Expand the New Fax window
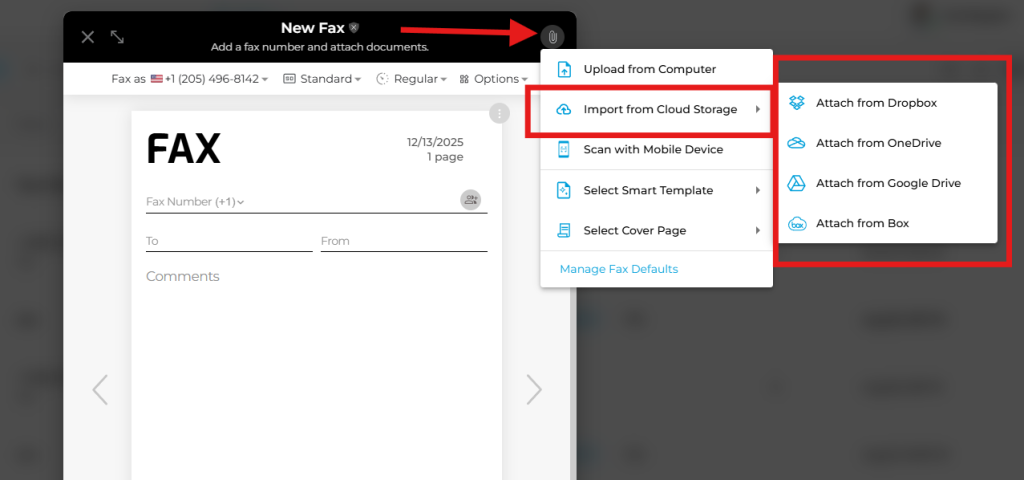The height and width of the screenshot is (480, 1024). (x=118, y=37)
